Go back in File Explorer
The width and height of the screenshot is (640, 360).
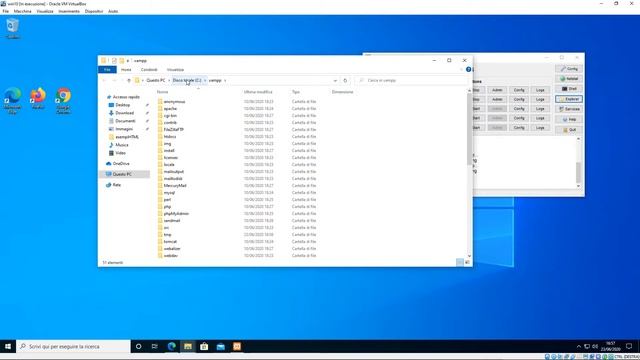(104, 80)
